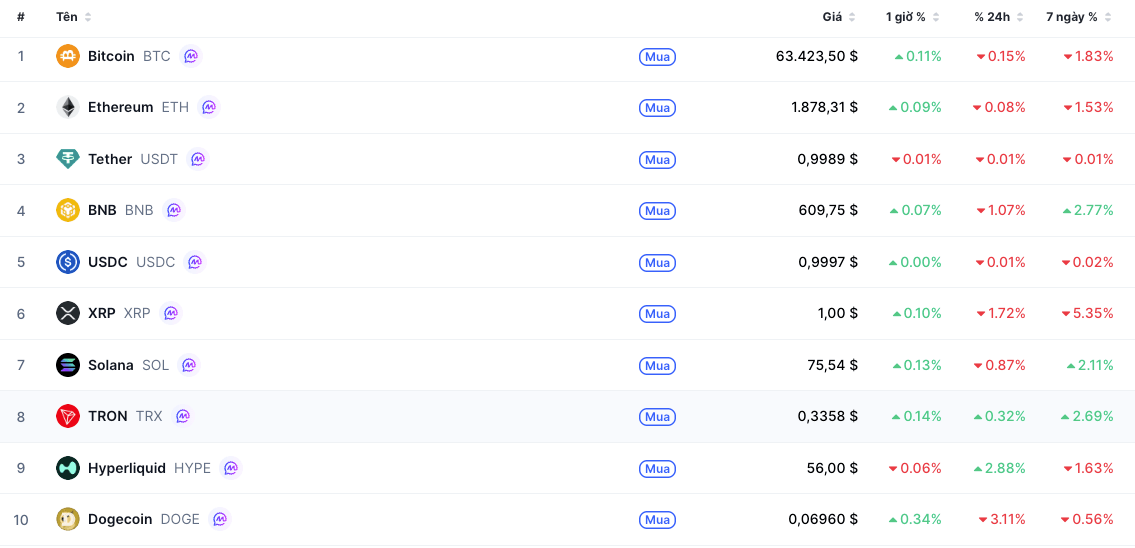1135x548 pixels.
Task: Click the Dogecoin price 0,06960 $
Action: (x=823, y=519)
